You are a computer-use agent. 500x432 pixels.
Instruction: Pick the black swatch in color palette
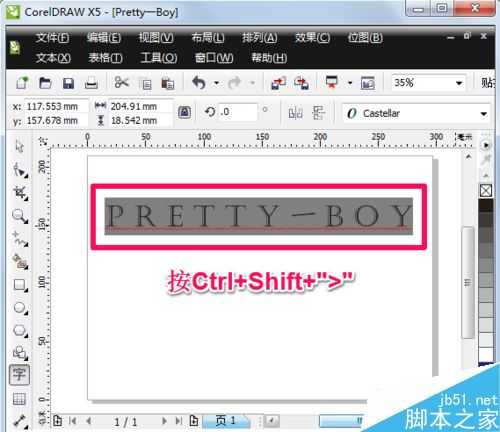coord(486,205)
